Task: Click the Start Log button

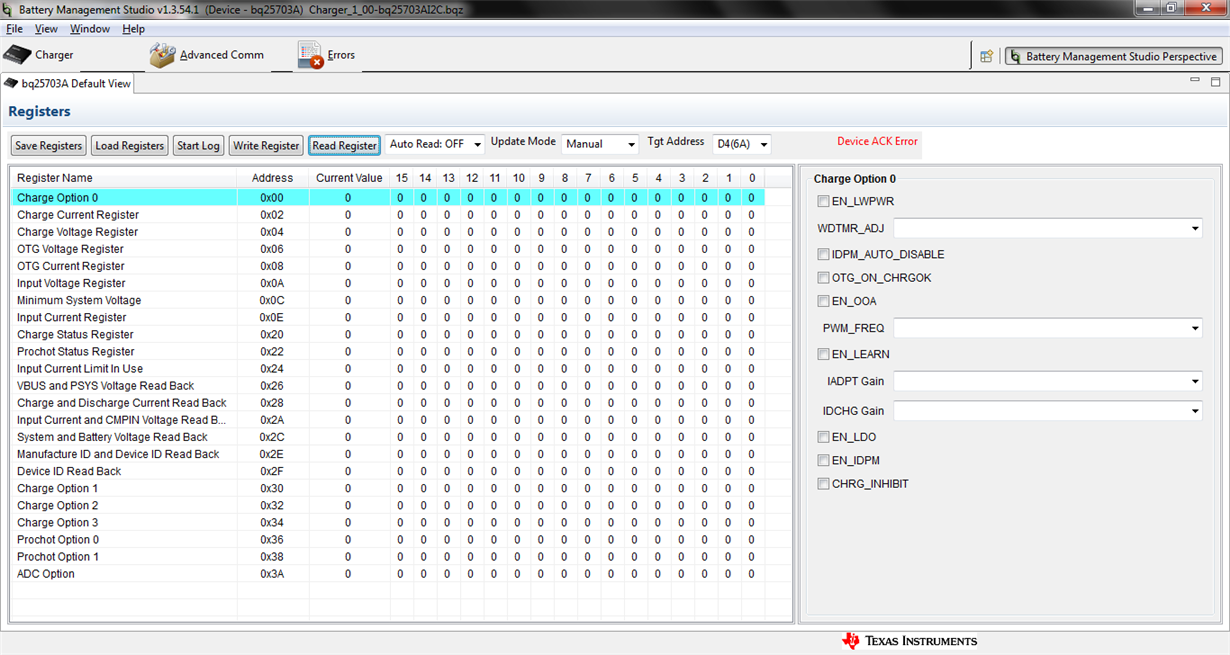Action: pos(198,146)
